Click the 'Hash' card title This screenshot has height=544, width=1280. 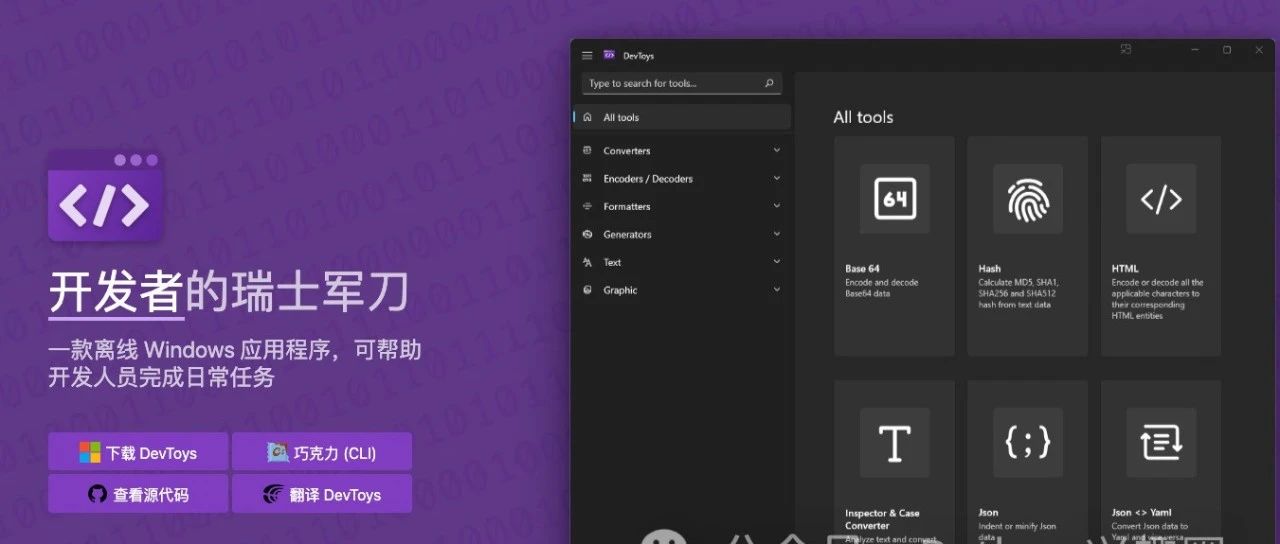[x=989, y=269]
